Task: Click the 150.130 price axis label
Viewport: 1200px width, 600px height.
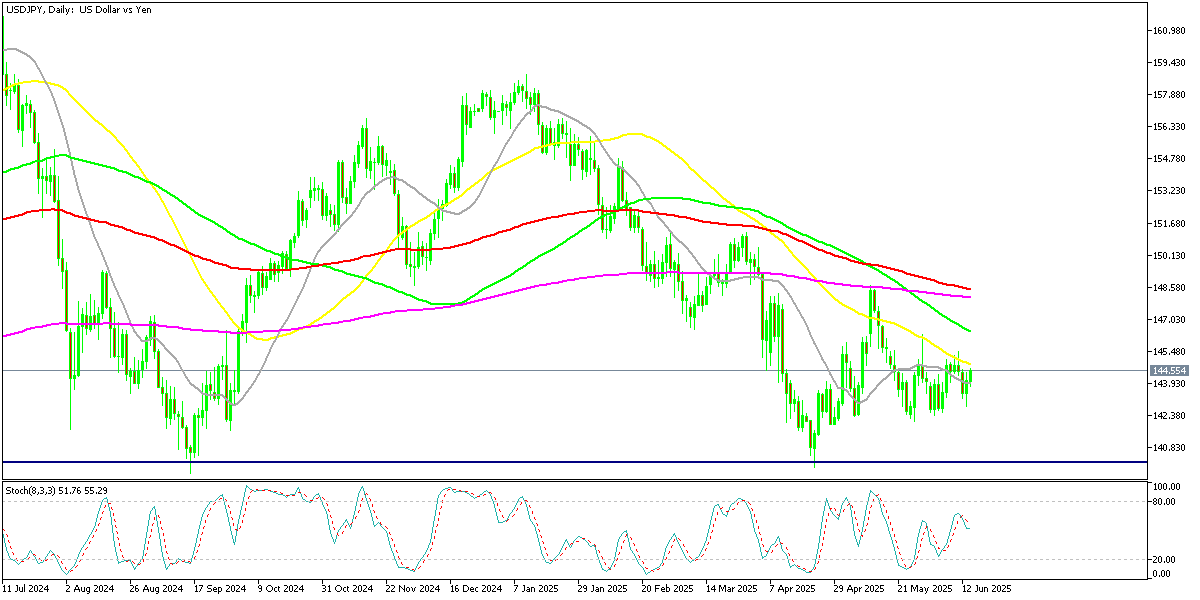Action: tap(1168, 256)
